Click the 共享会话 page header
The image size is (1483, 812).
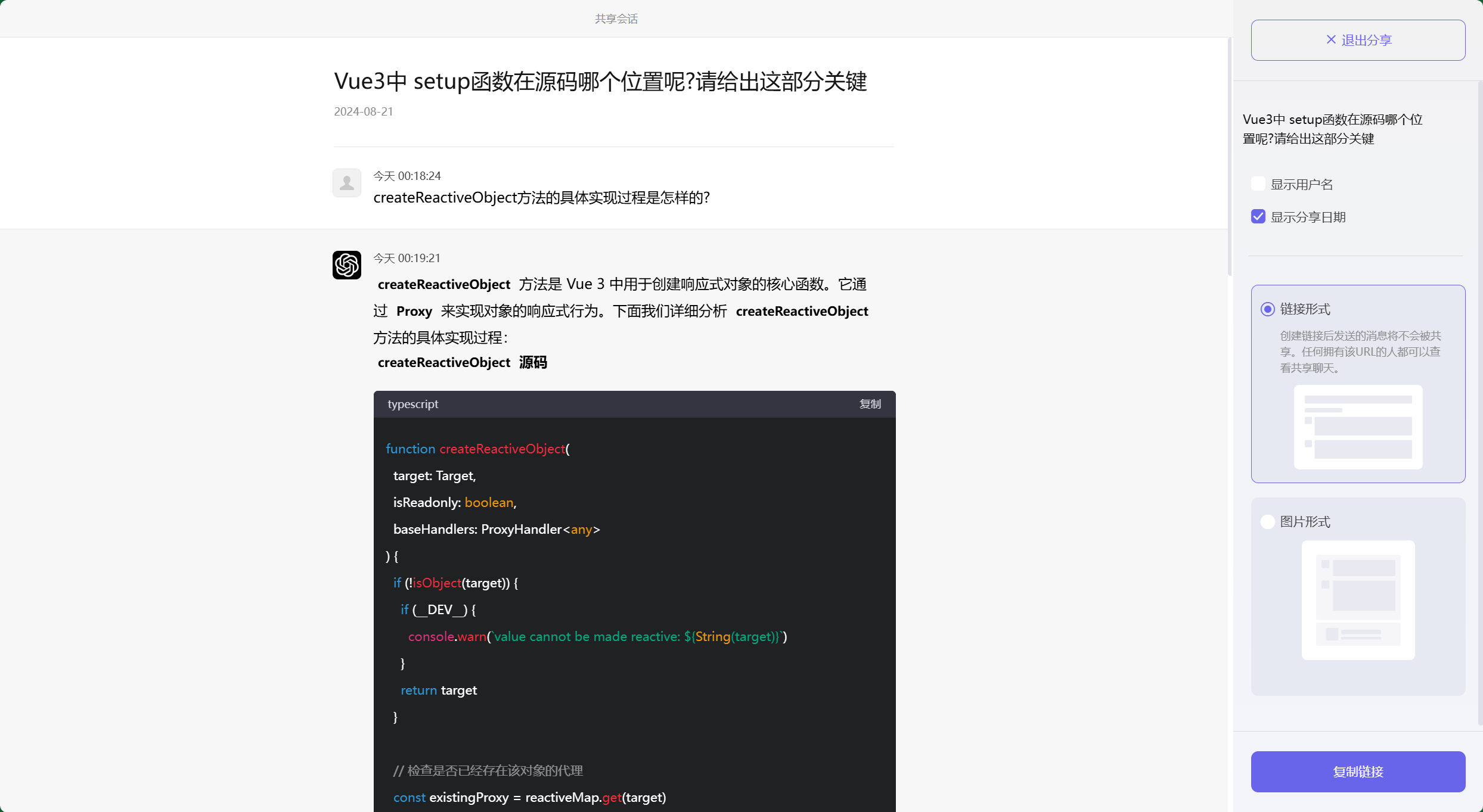click(616, 18)
